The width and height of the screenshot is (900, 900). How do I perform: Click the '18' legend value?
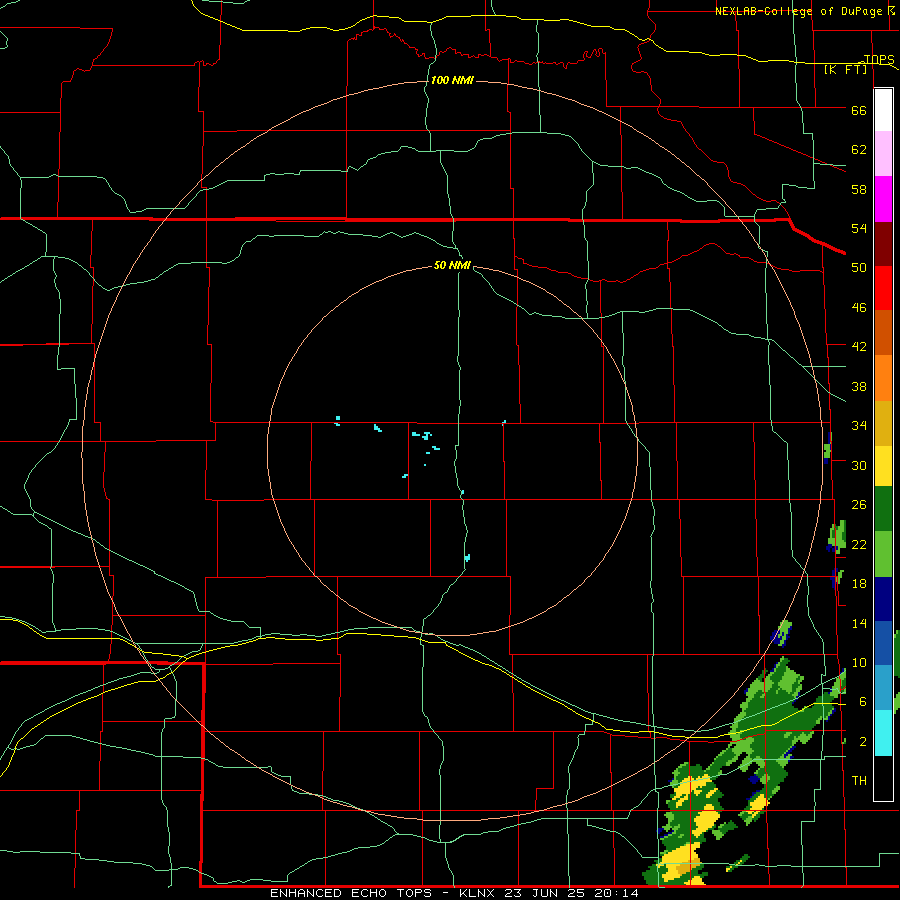click(x=859, y=584)
